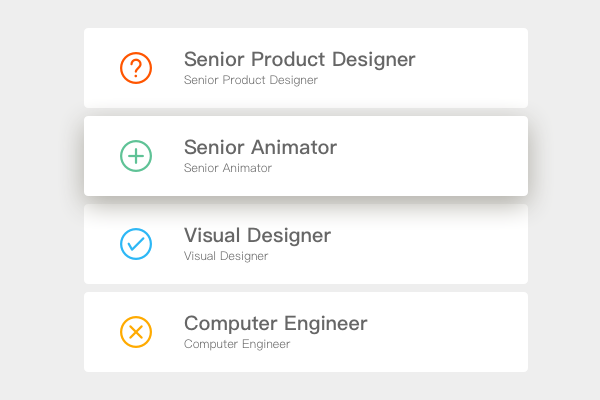Image resolution: width=600 pixels, height=400 pixels.
Task: Click the blue checkmark circle icon
Action: click(136, 244)
